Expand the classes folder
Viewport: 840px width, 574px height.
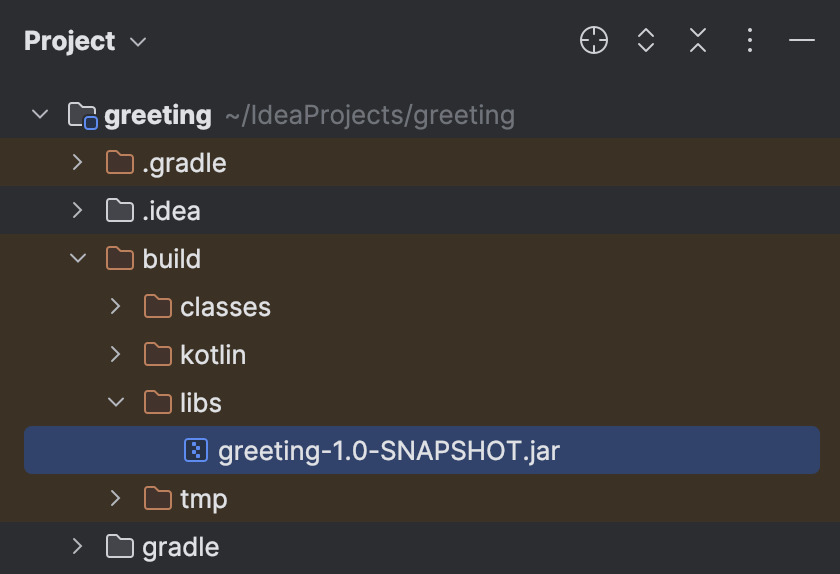tap(116, 307)
